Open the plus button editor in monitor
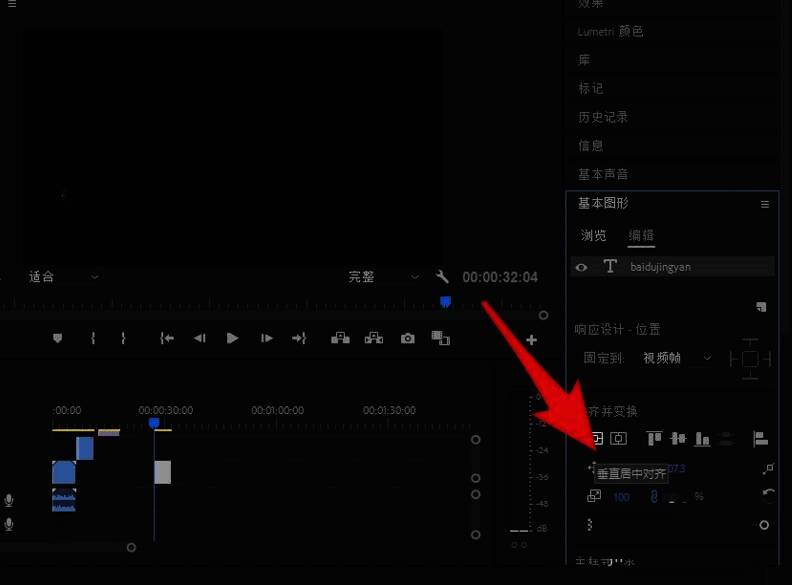Image resolution: width=792 pixels, height=585 pixels. tap(531, 340)
